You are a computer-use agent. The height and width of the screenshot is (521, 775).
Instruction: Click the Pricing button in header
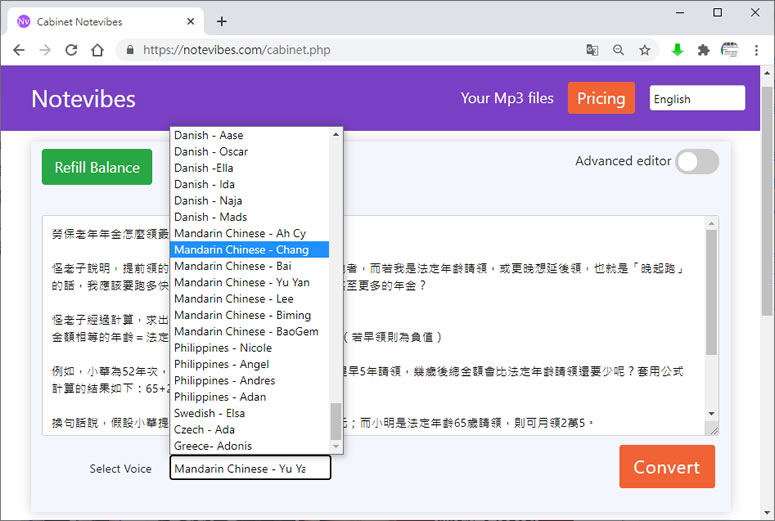point(601,98)
